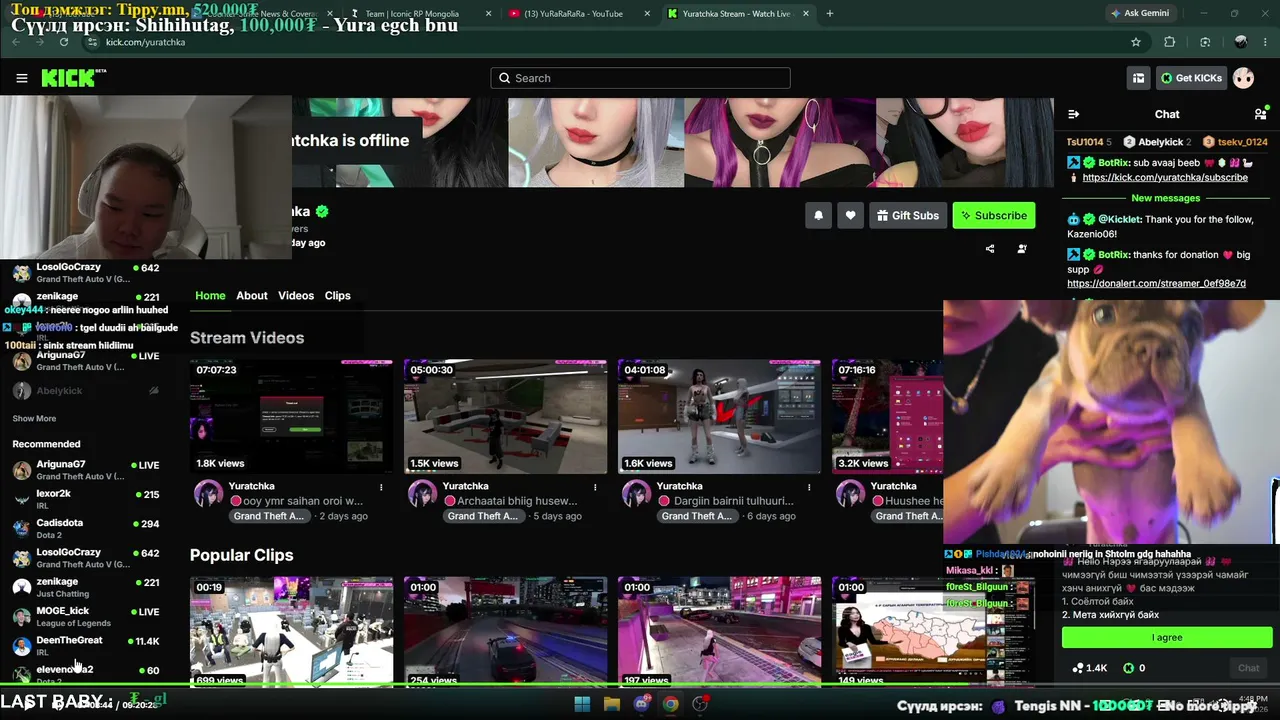
Task: Open options for the 'ooy ymr saihan oroi' video
Action: coord(381,487)
